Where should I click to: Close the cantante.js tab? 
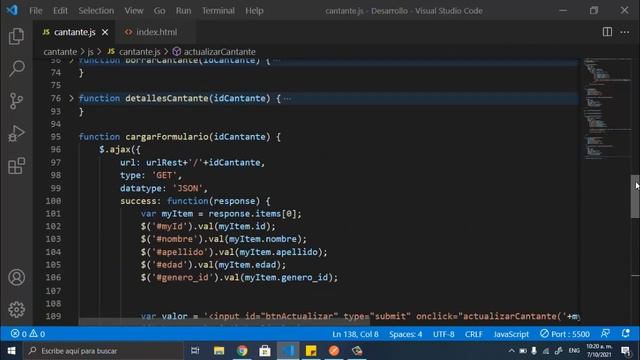(105, 32)
